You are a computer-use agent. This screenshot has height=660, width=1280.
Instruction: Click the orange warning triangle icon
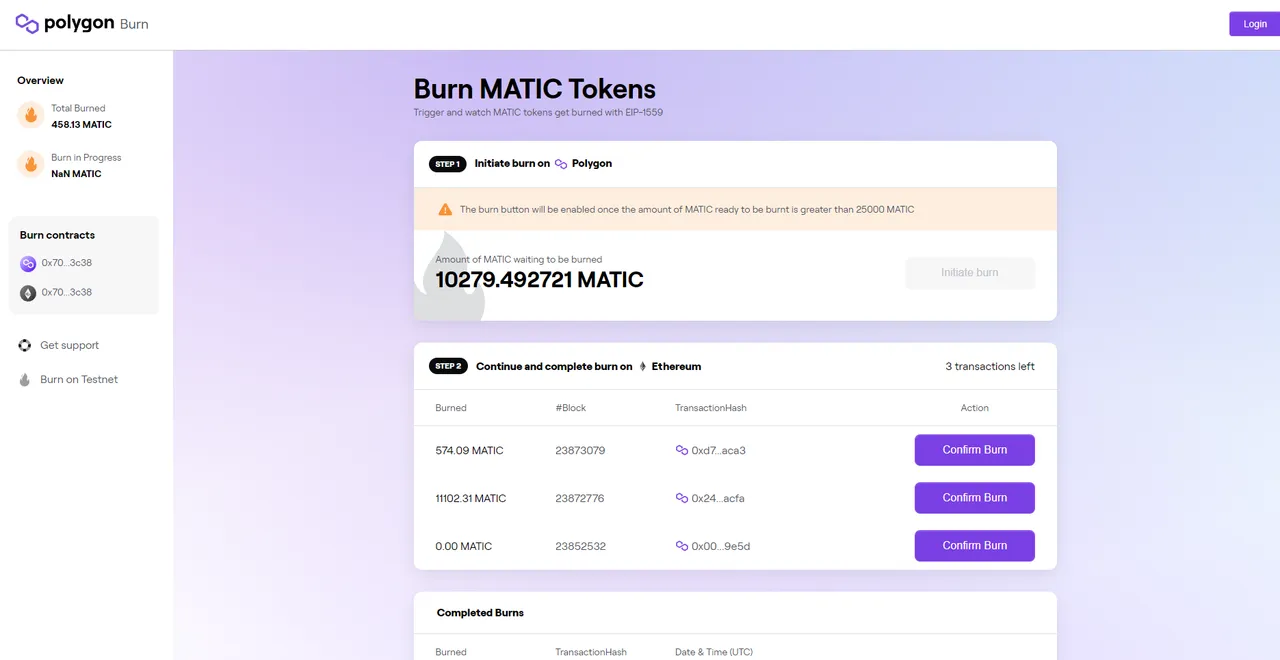(445, 209)
